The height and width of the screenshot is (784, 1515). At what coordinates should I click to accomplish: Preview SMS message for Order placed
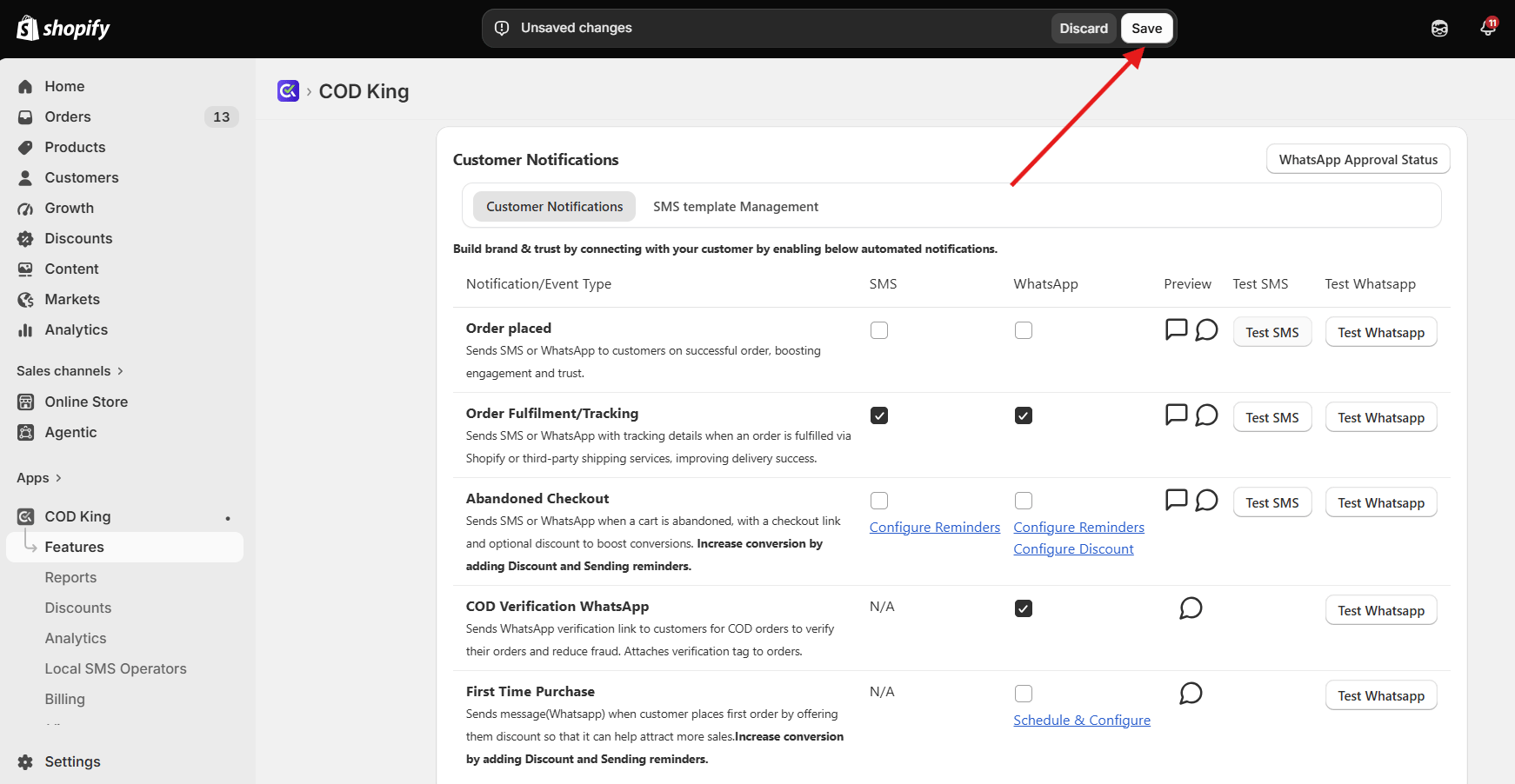click(1176, 329)
